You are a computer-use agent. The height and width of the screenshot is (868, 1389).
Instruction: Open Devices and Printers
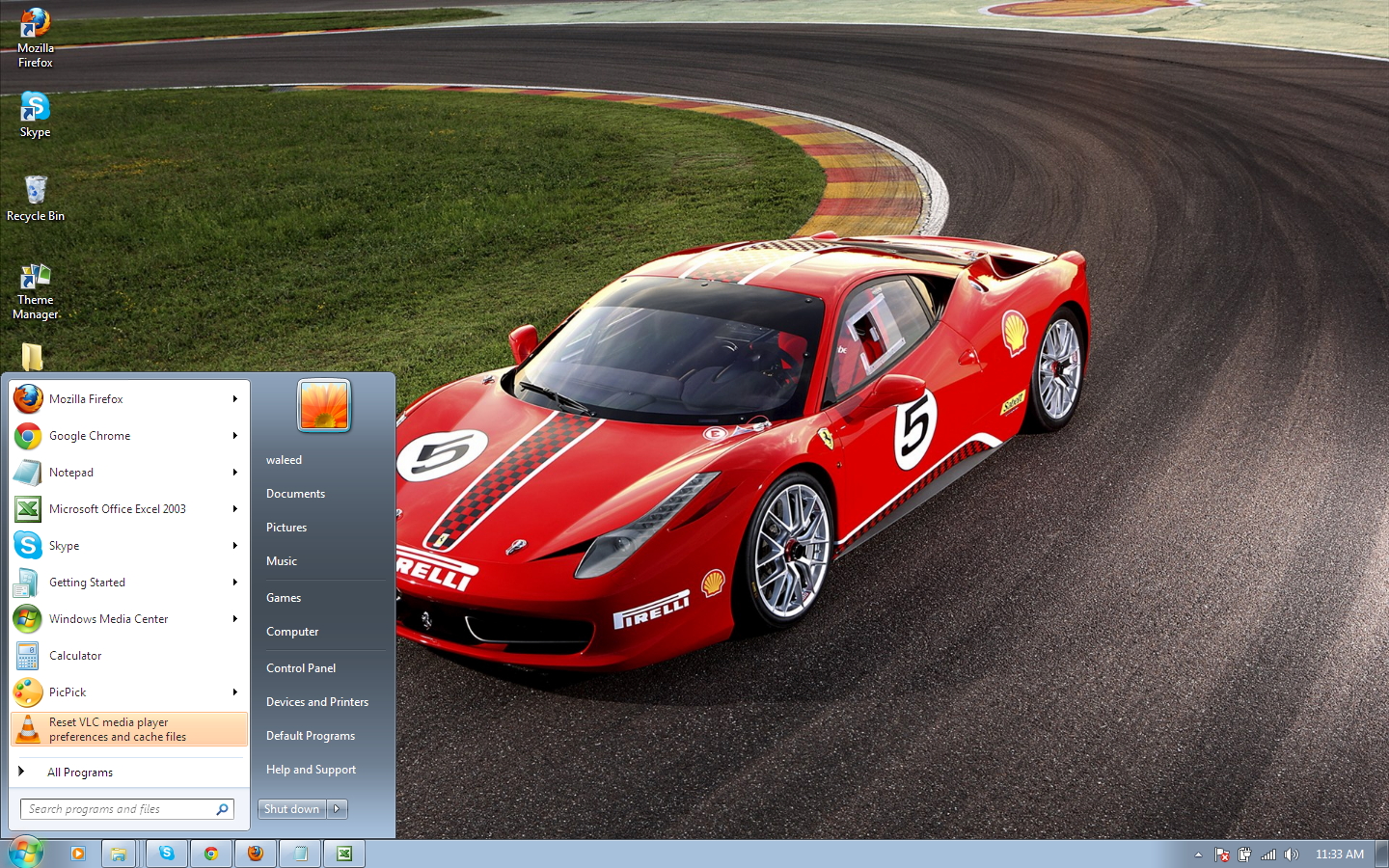[x=317, y=702]
